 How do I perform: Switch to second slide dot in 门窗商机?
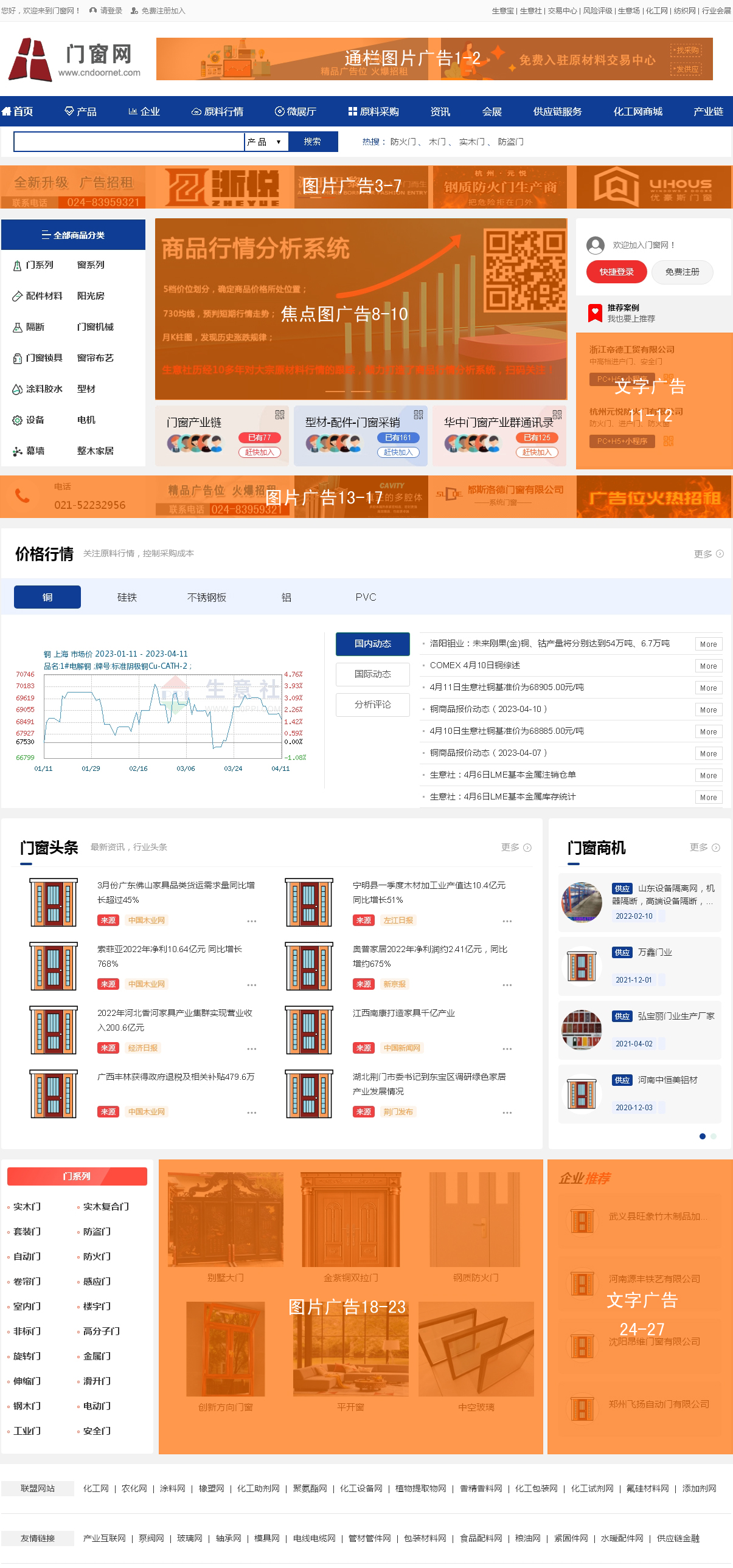pos(714,1136)
